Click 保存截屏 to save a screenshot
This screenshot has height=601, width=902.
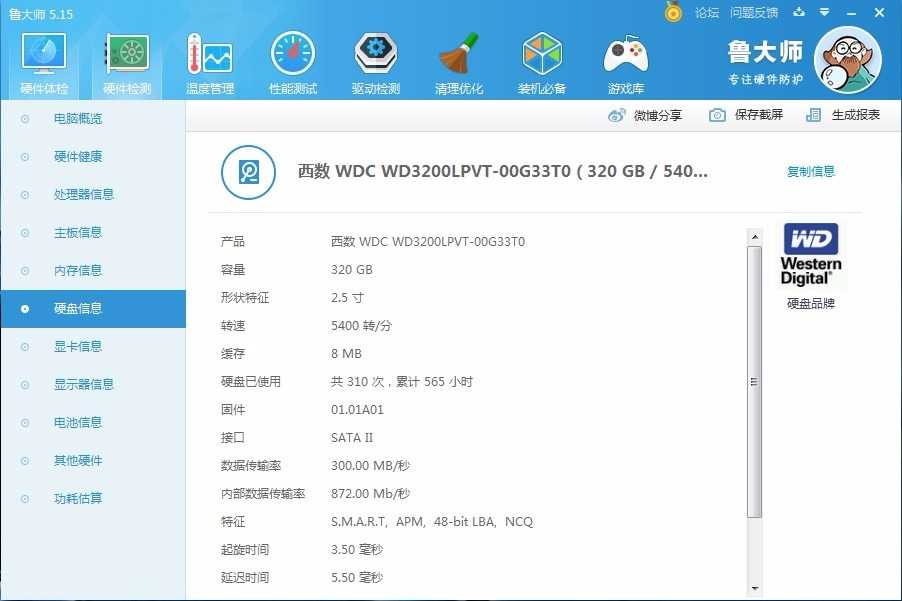746,115
